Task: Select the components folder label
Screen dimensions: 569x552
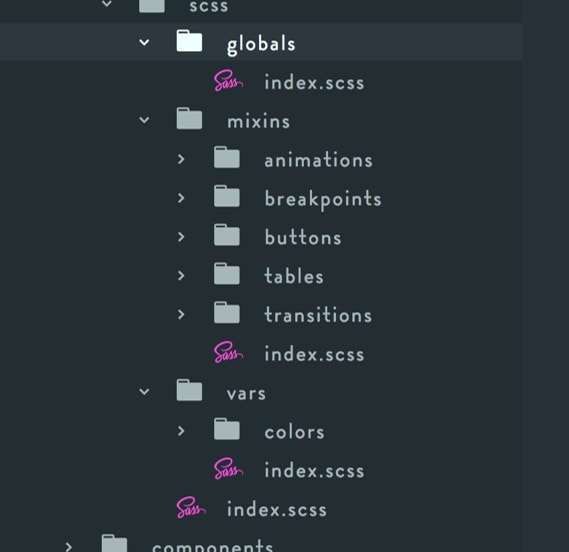Action: tap(213, 545)
